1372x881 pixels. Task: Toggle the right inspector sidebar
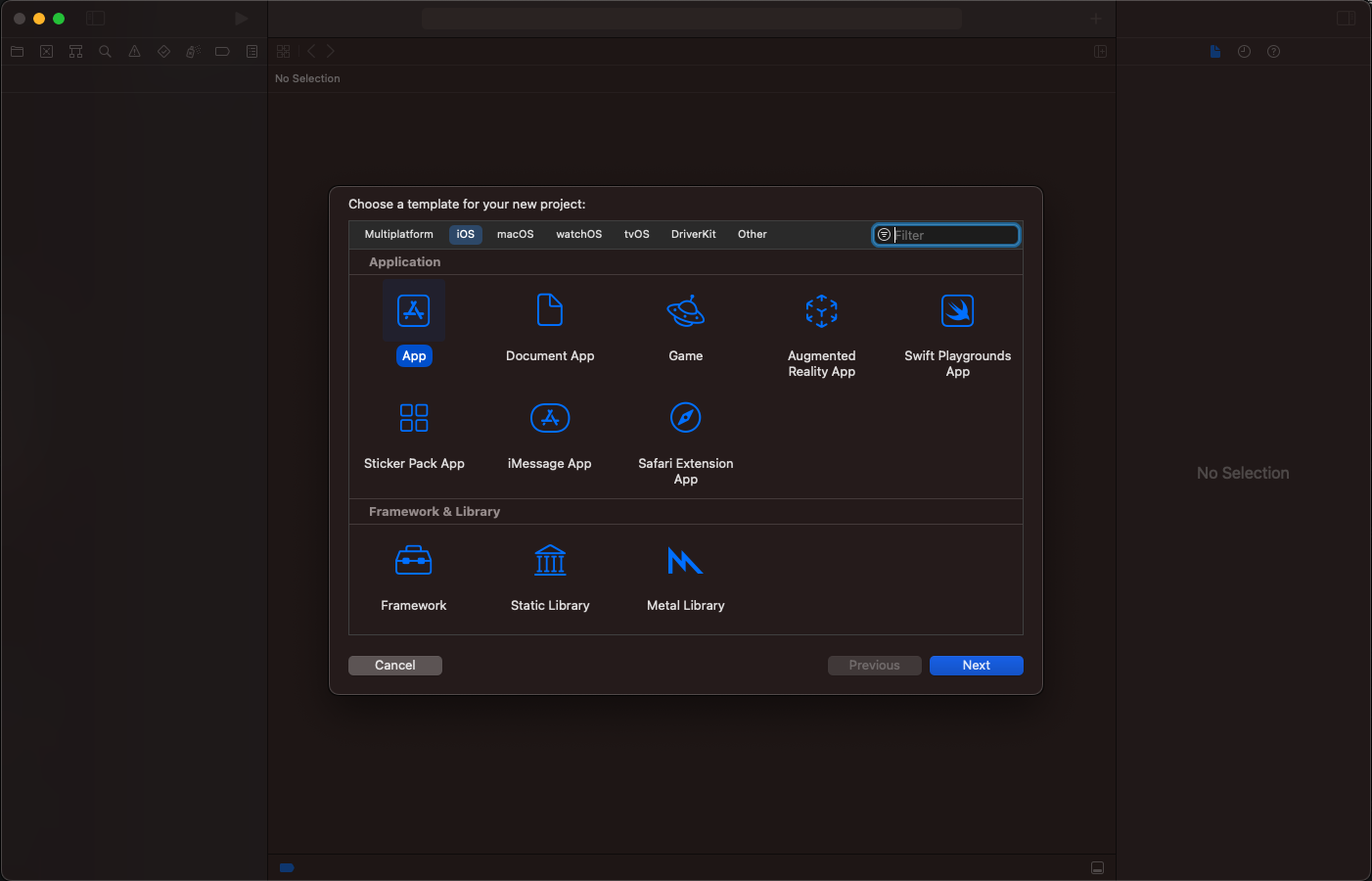coord(1347,19)
